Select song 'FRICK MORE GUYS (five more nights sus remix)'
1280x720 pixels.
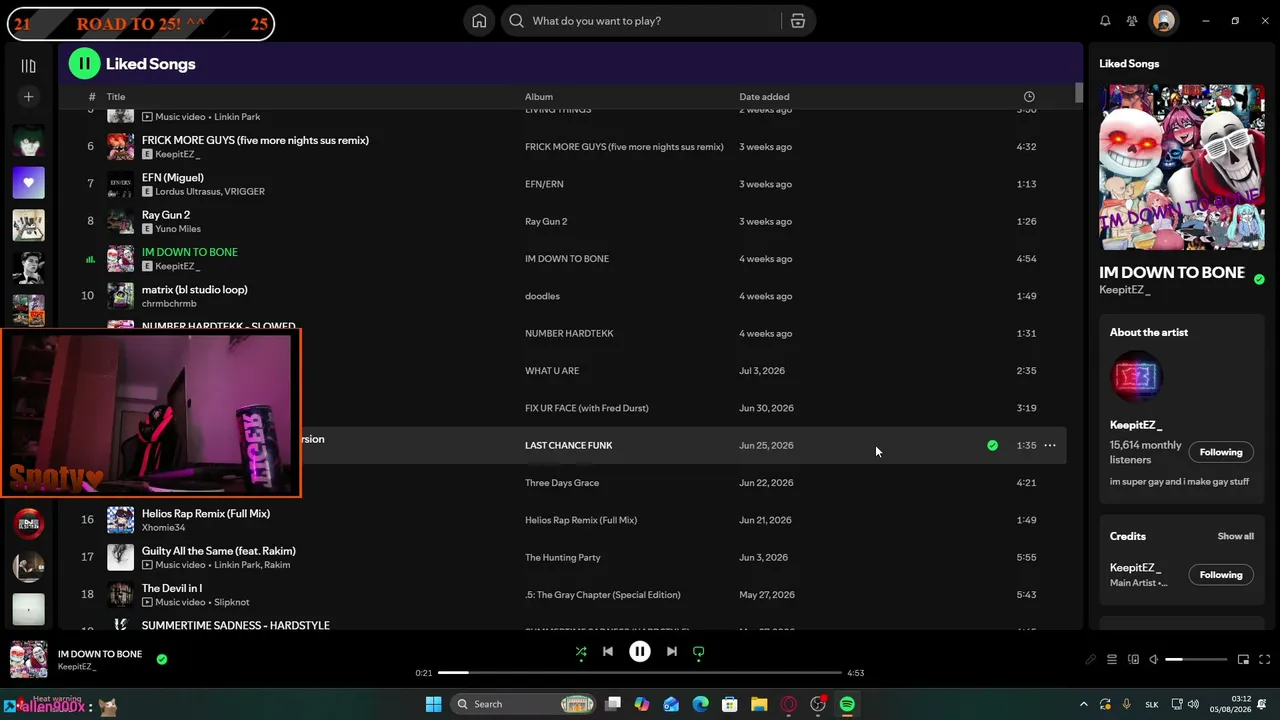(x=255, y=140)
